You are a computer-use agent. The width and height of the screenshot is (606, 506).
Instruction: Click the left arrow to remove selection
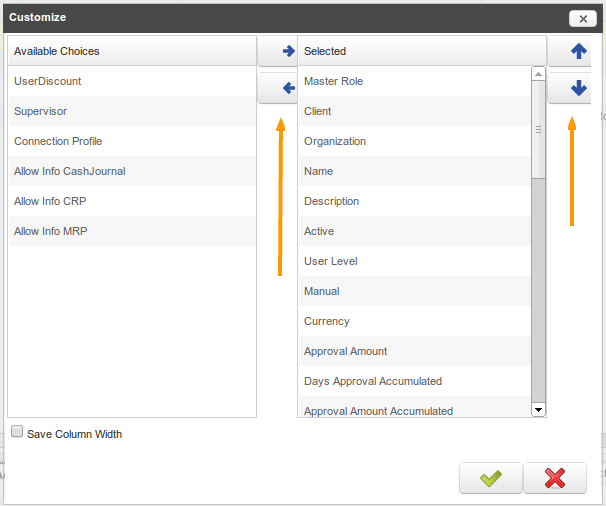coord(287,89)
